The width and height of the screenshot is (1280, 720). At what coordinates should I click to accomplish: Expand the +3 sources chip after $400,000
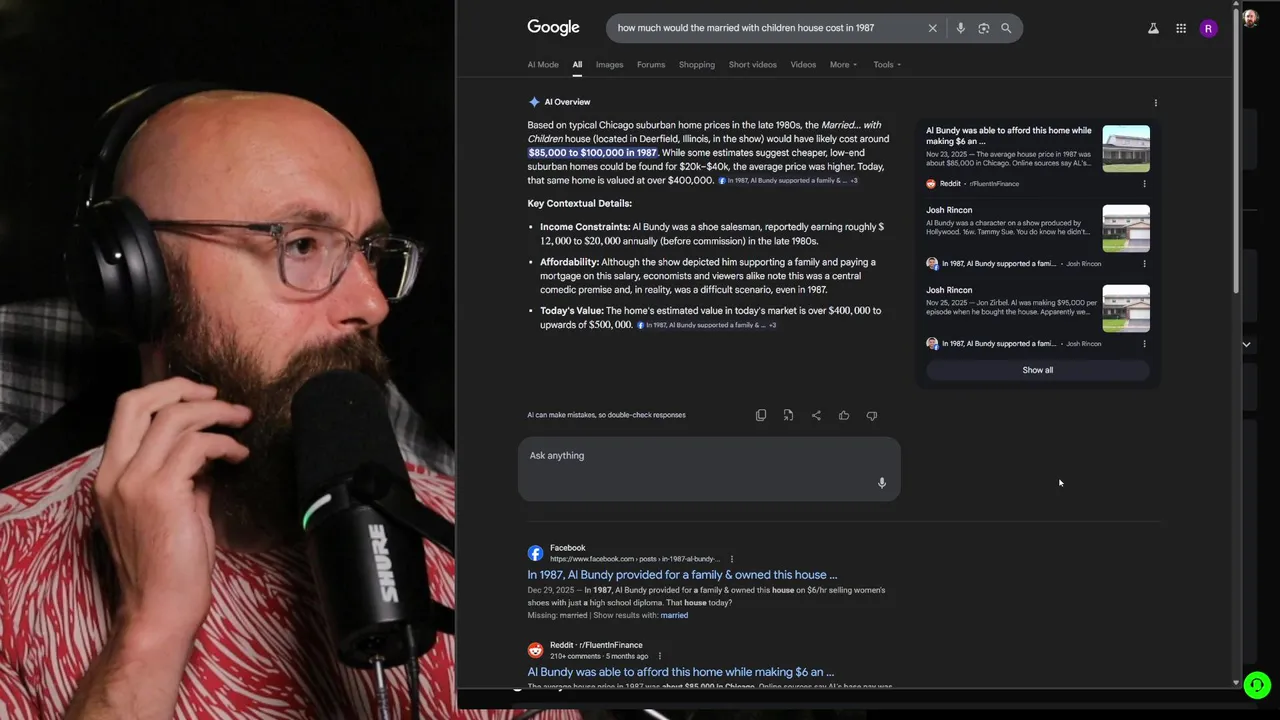pos(854,181)
